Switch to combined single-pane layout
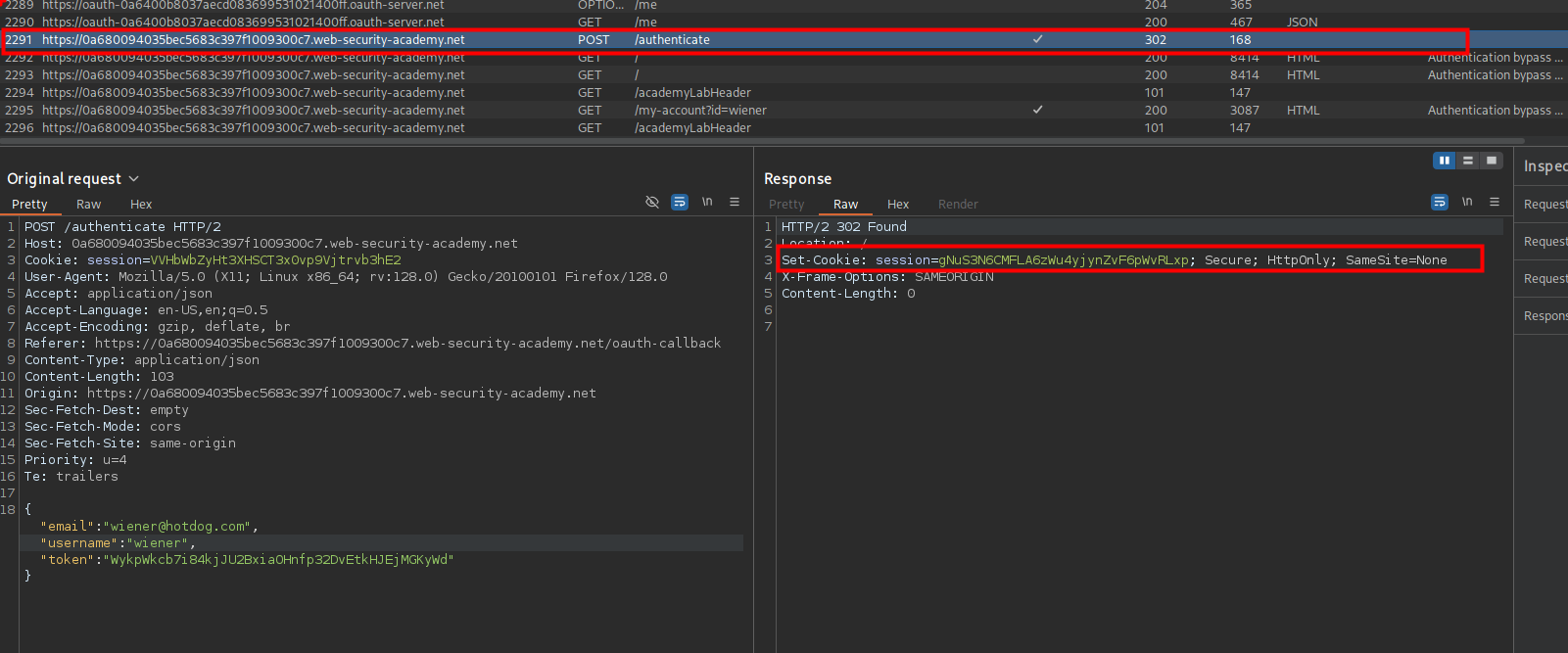This screenshot has height=653, width=1568. click(x=1491, y=161)
